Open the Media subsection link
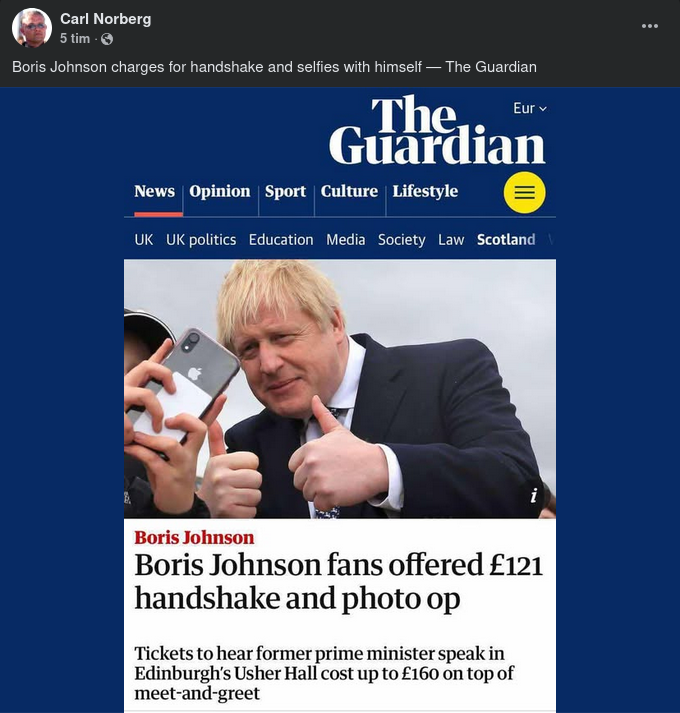Viewport: 680px width, 713px height. [x=346, y=240]
